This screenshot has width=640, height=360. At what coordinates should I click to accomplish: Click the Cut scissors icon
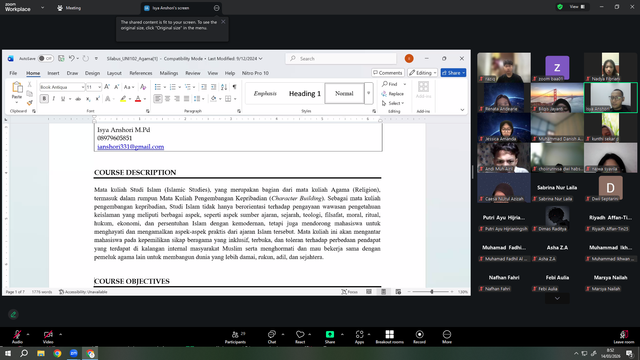click(x=29, y=84)
